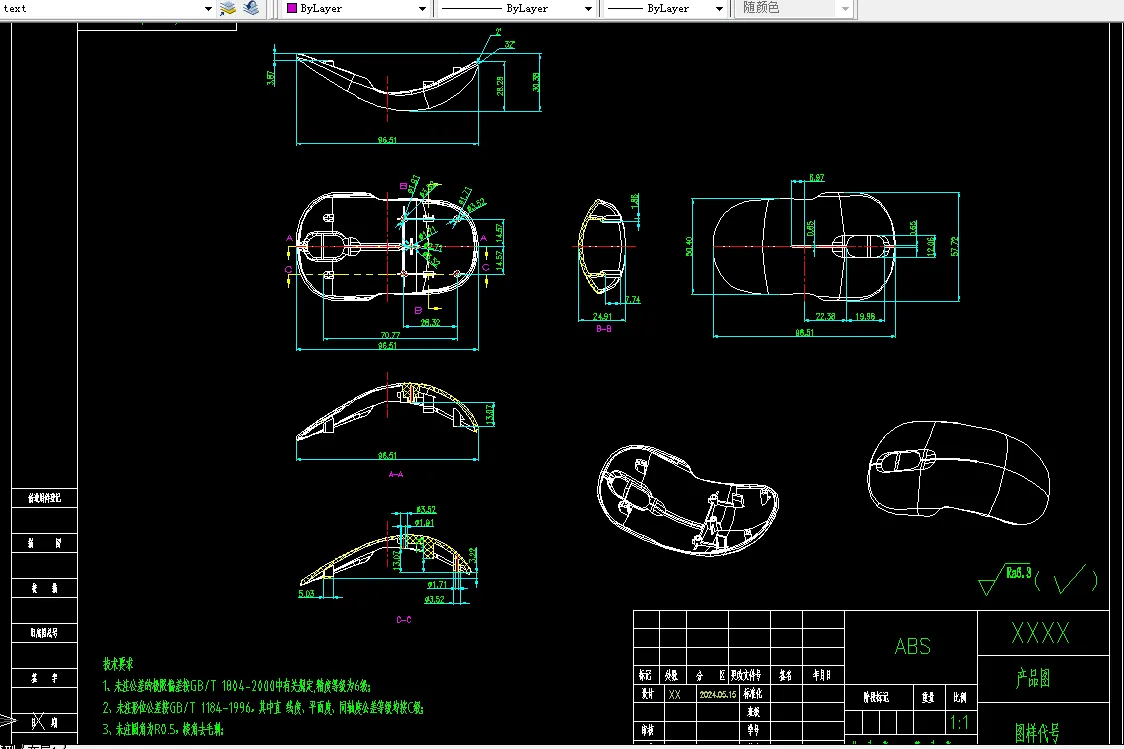The height and width of the screenshot is (749, 1124).
Task: Select the 3.87 dimension
Action: [270, 78]
